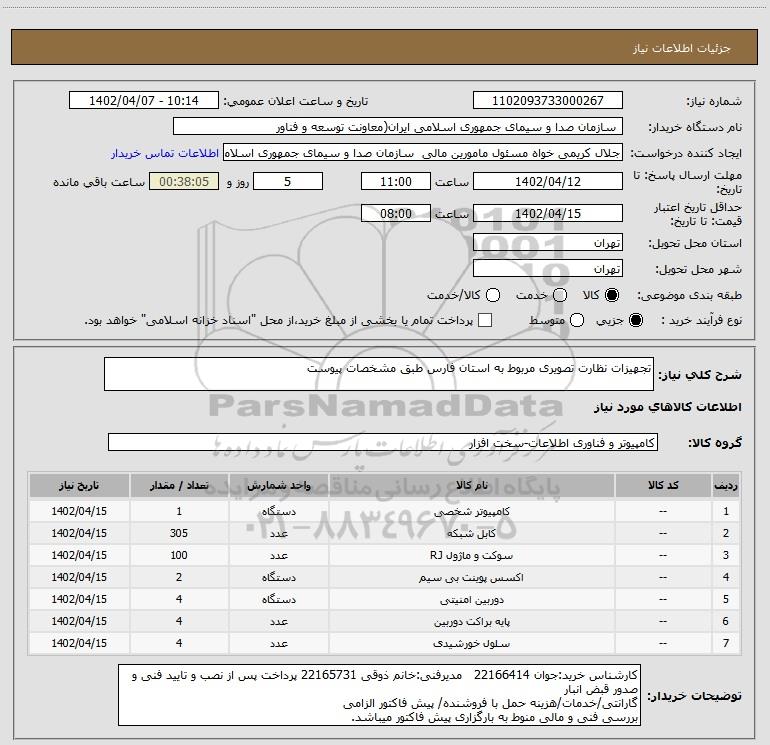The width and height of the screenshot is (770, 745).
Task: Click the goods group field کامپیوتر و فناوری اطلاعات
Action: coord(383,442)
